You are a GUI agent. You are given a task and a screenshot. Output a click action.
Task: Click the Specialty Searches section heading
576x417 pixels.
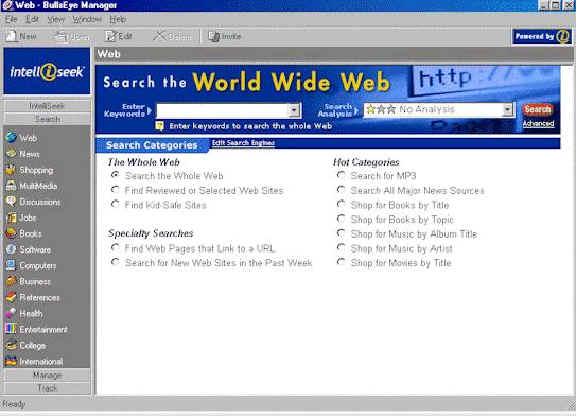(151, 233)
